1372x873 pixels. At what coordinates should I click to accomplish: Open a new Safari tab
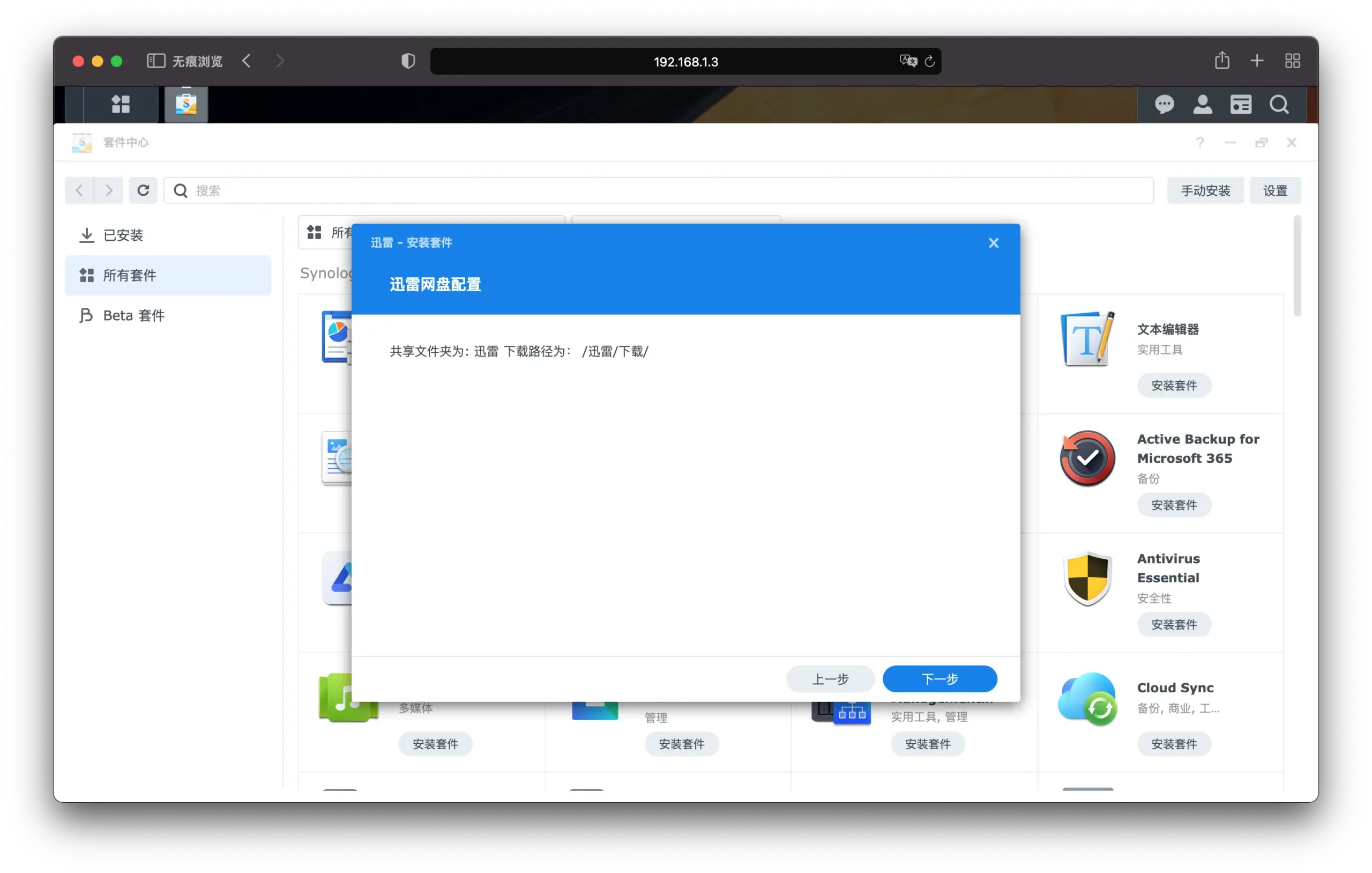coord(1257,61)
